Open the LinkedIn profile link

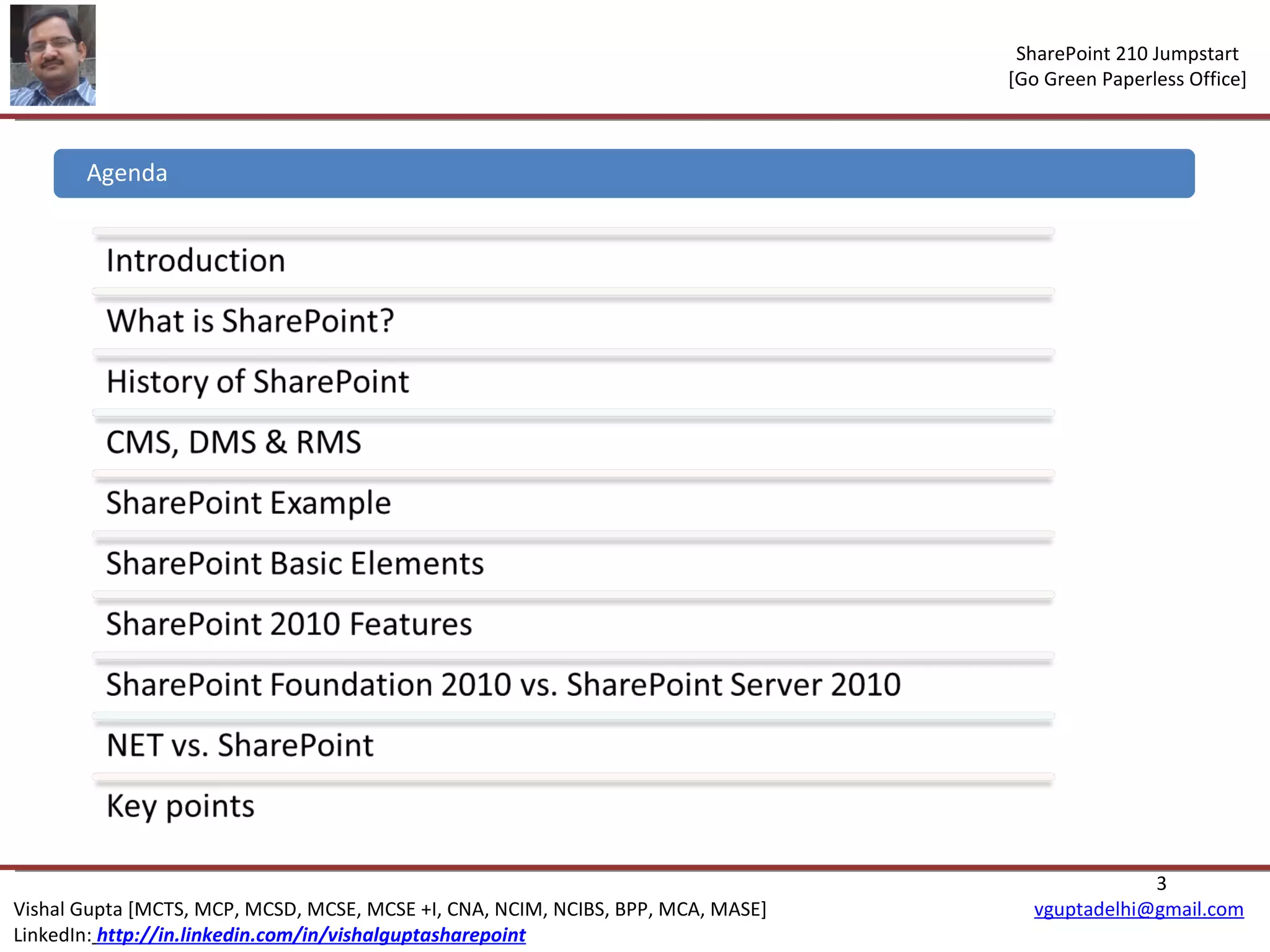[x=310, y=935]
